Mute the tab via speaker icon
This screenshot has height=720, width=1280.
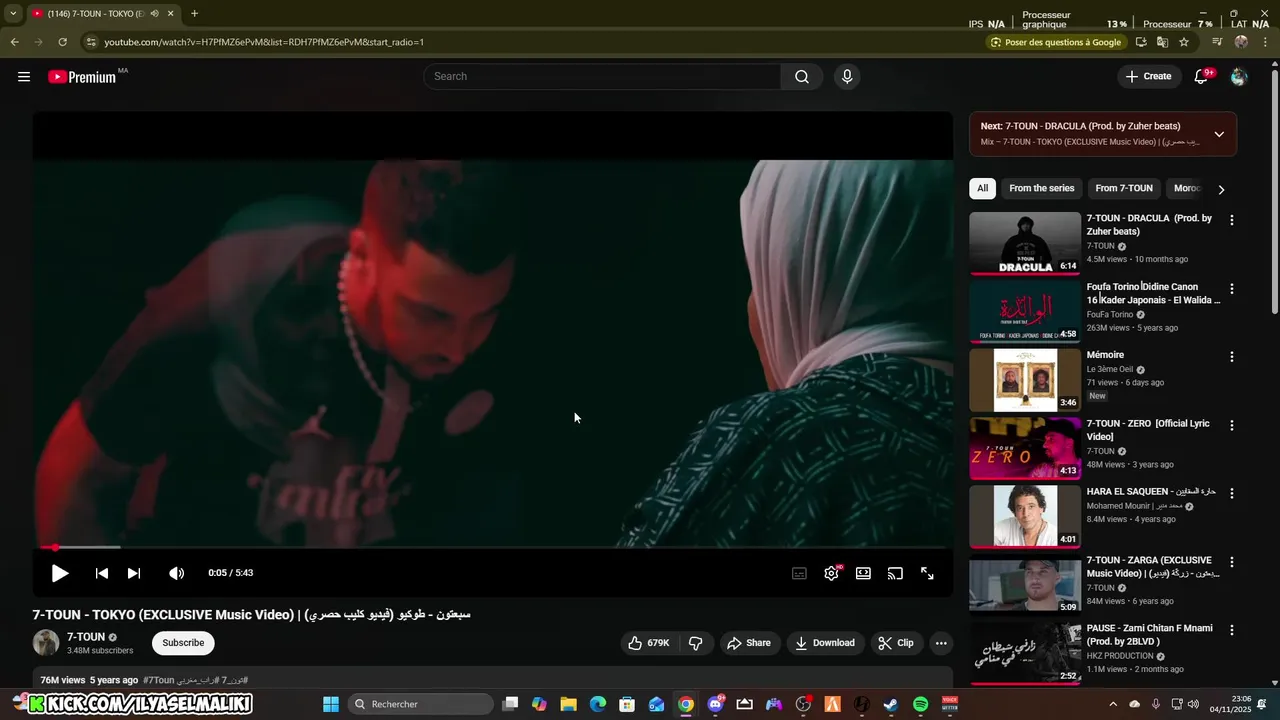tap(154, 14)
